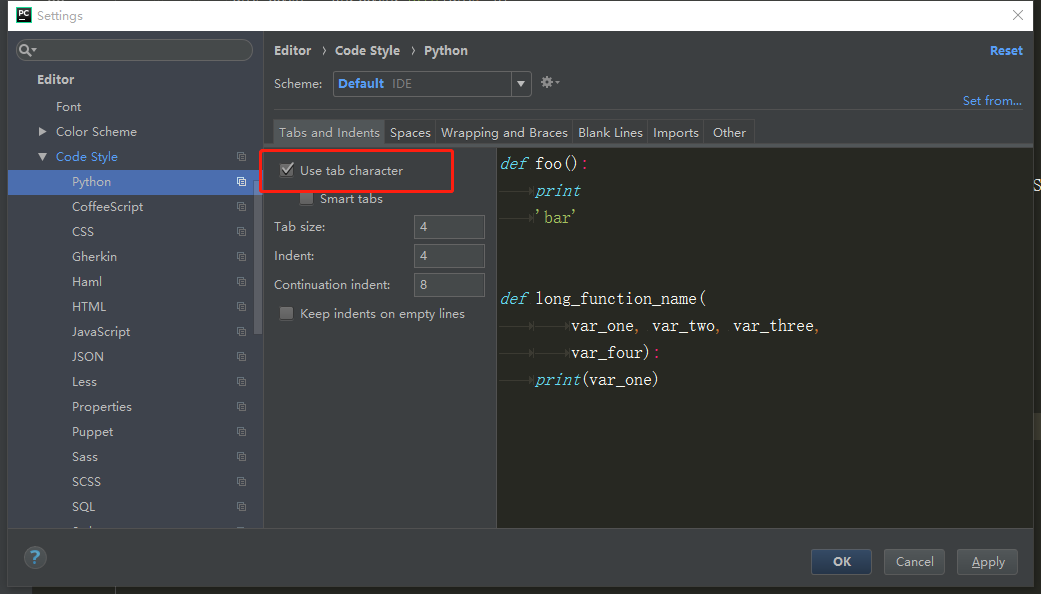Screen dimensions: 1041x594
Task: Open help with the question mark icon
Action: [x=35, y=557]
